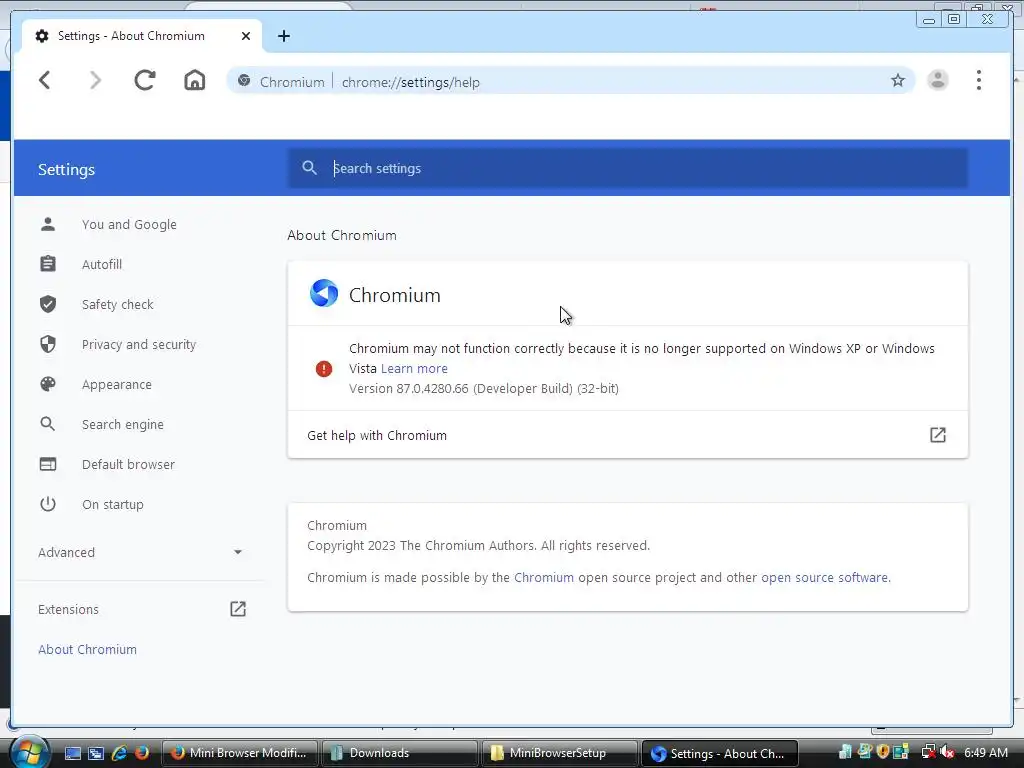1024x768 pixels.
Task: Click the Firefox quick launch icon
Action: click(142, 753)
